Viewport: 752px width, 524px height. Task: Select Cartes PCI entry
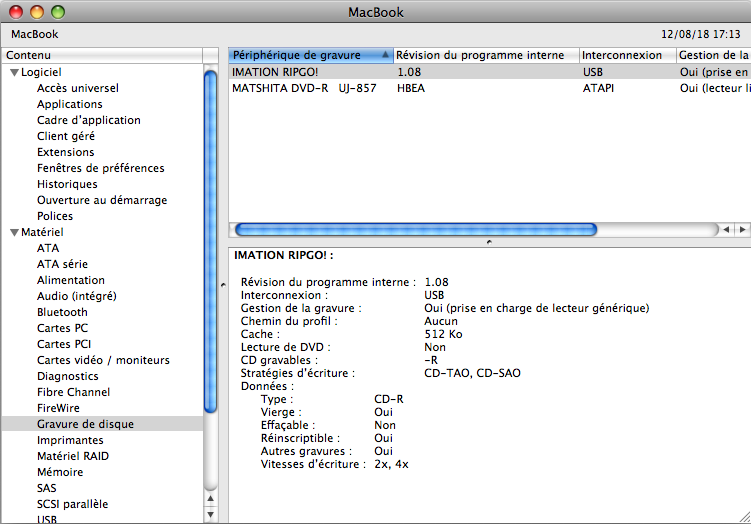click(x=64, y=344)
